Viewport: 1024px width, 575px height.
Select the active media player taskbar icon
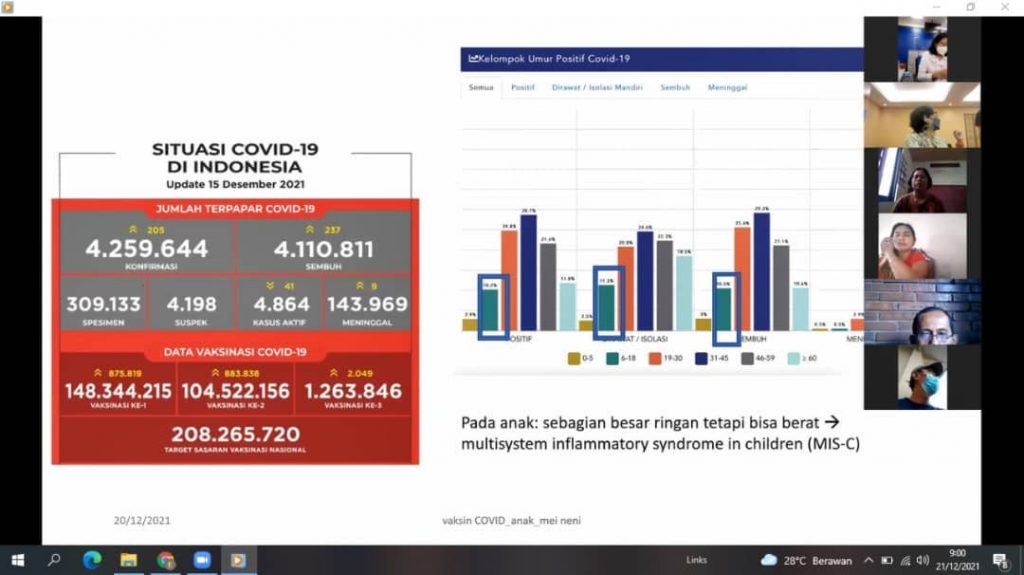pyautogui.click(x=238, y=560)
